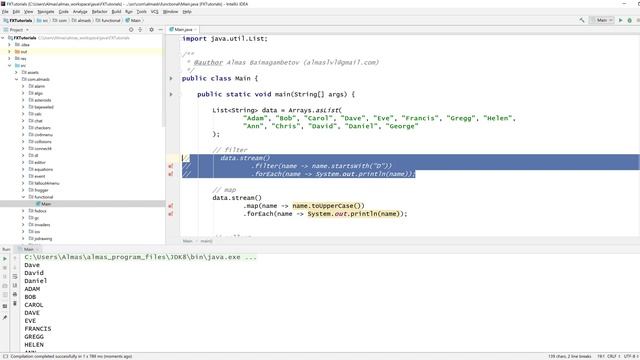Click the FXTutorials breadcrumb in navigation bar
640x360 pixels.
18,20
